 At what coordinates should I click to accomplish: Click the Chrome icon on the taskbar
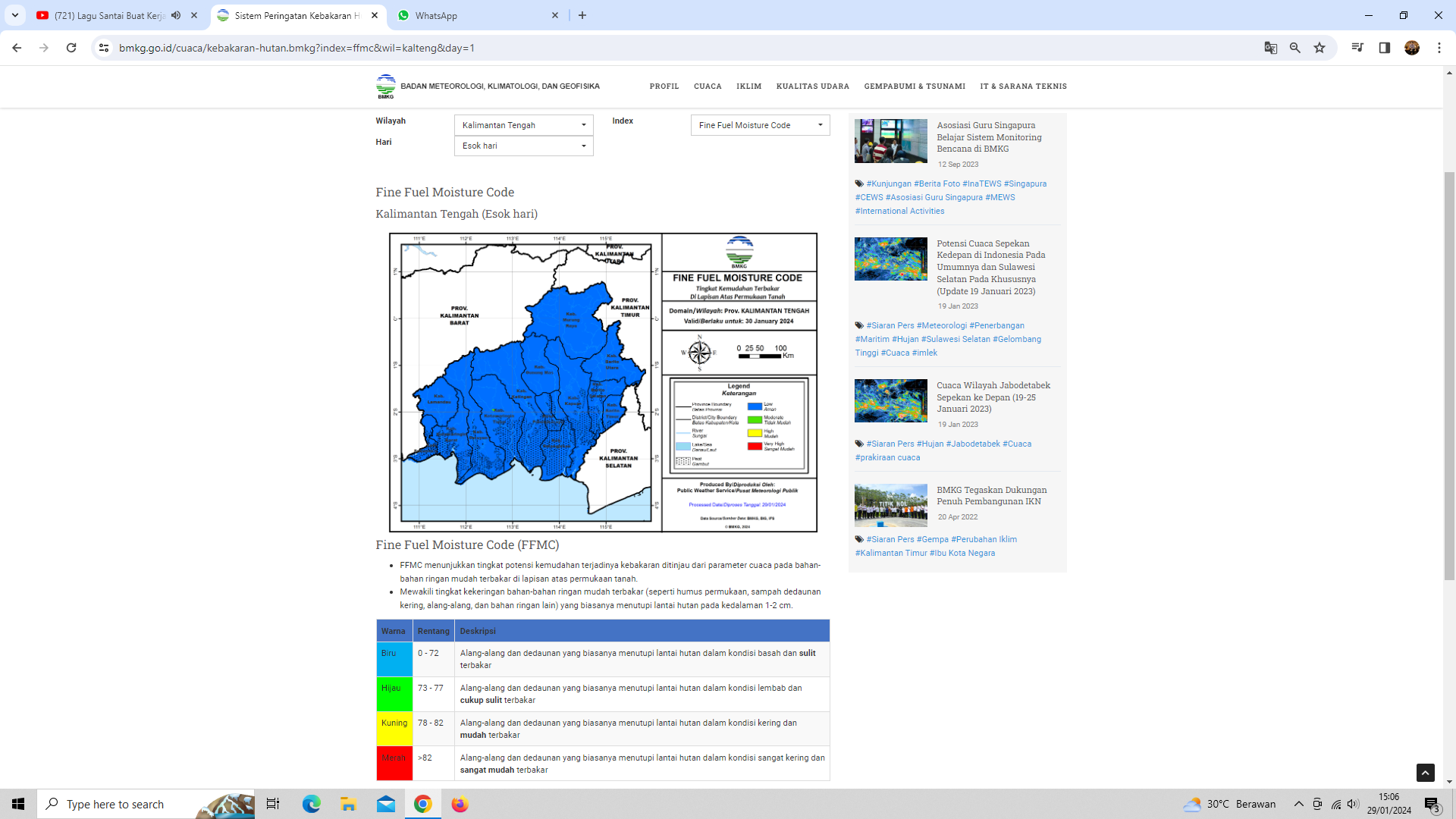point(423,804)
